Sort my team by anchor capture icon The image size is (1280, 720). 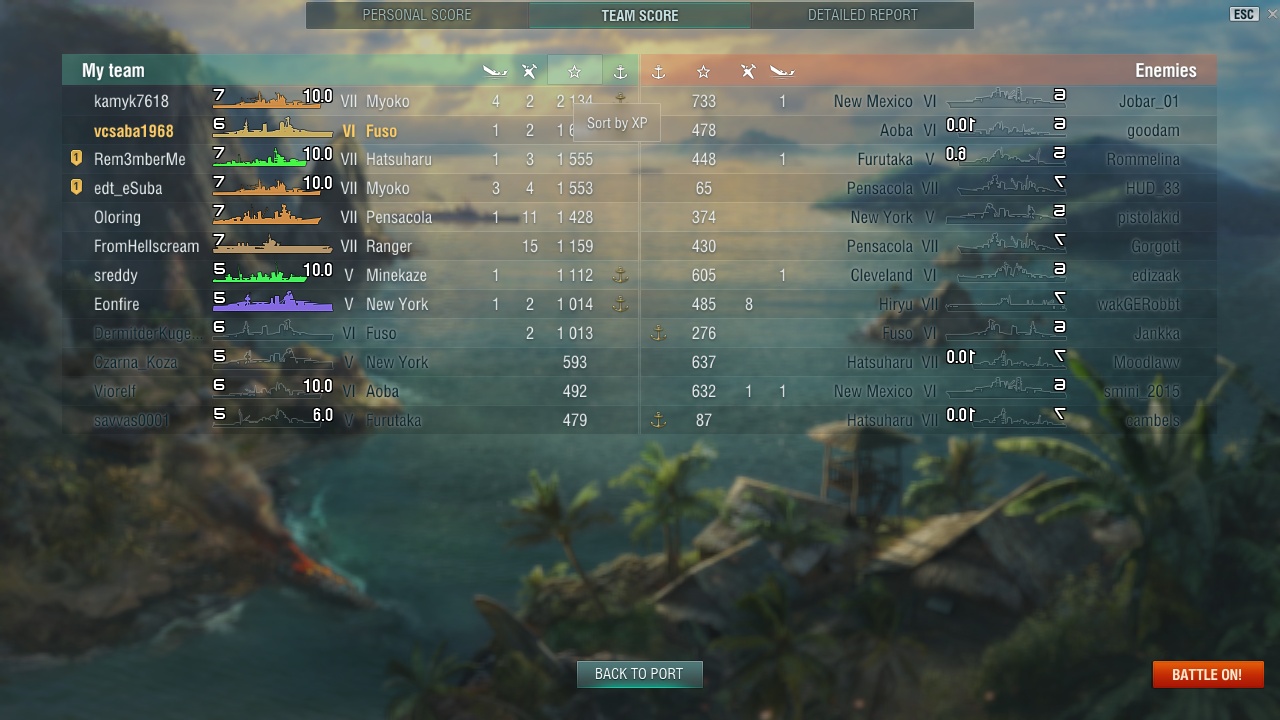point(620,71)
